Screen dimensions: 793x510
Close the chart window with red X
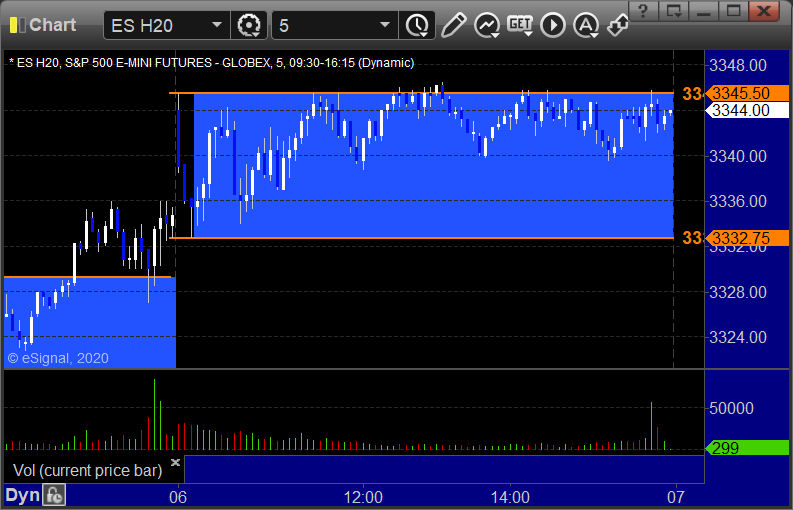coord(764,10)
